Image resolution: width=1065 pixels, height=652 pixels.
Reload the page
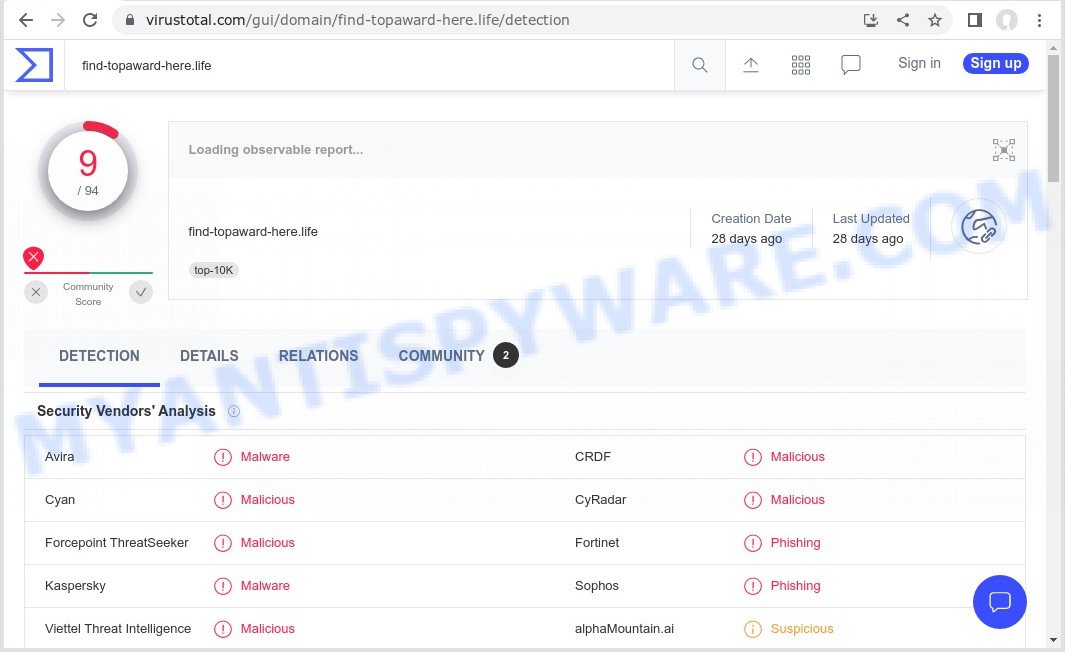(90, 20)
